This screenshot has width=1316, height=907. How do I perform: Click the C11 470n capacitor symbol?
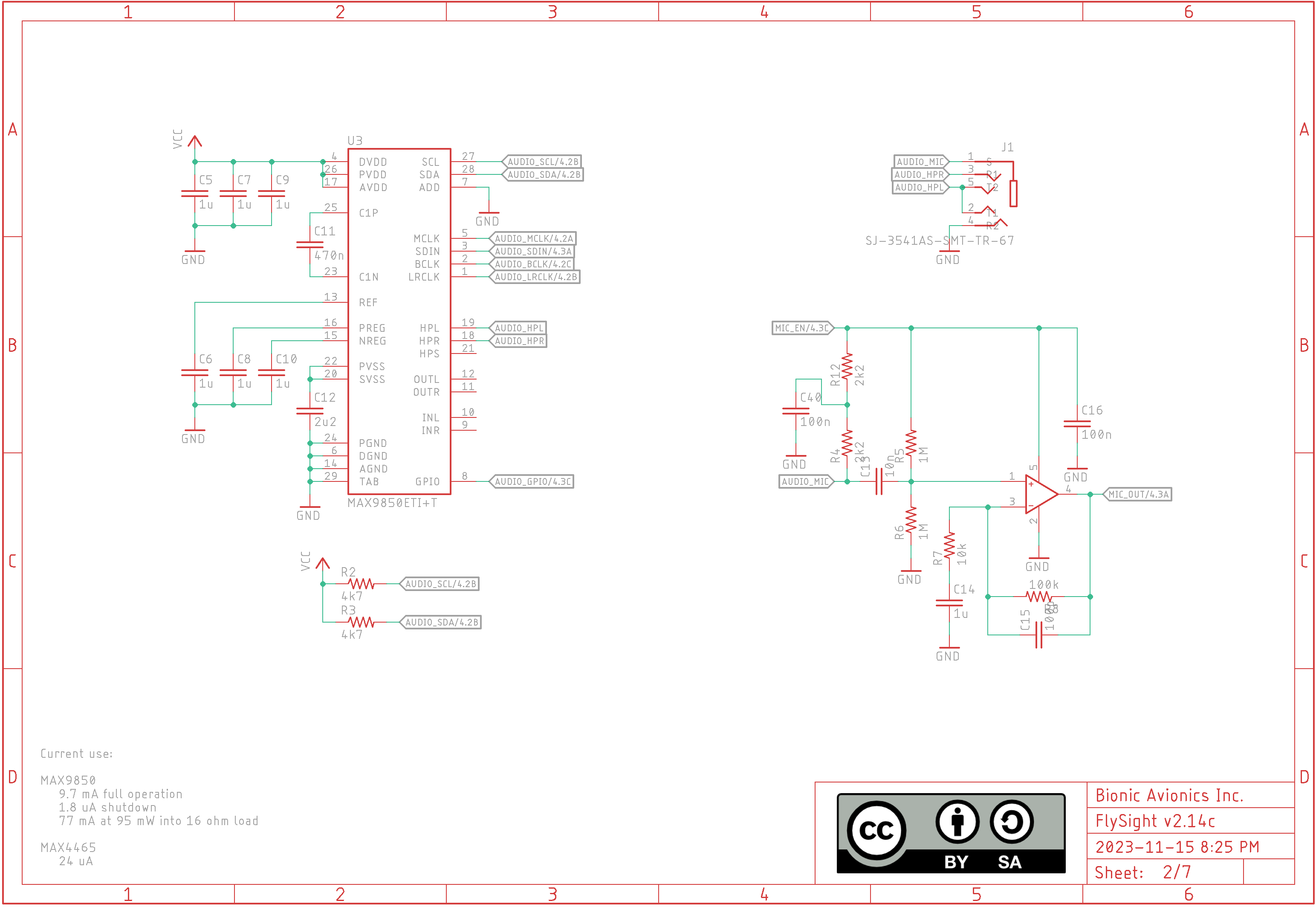pos(309,245)
